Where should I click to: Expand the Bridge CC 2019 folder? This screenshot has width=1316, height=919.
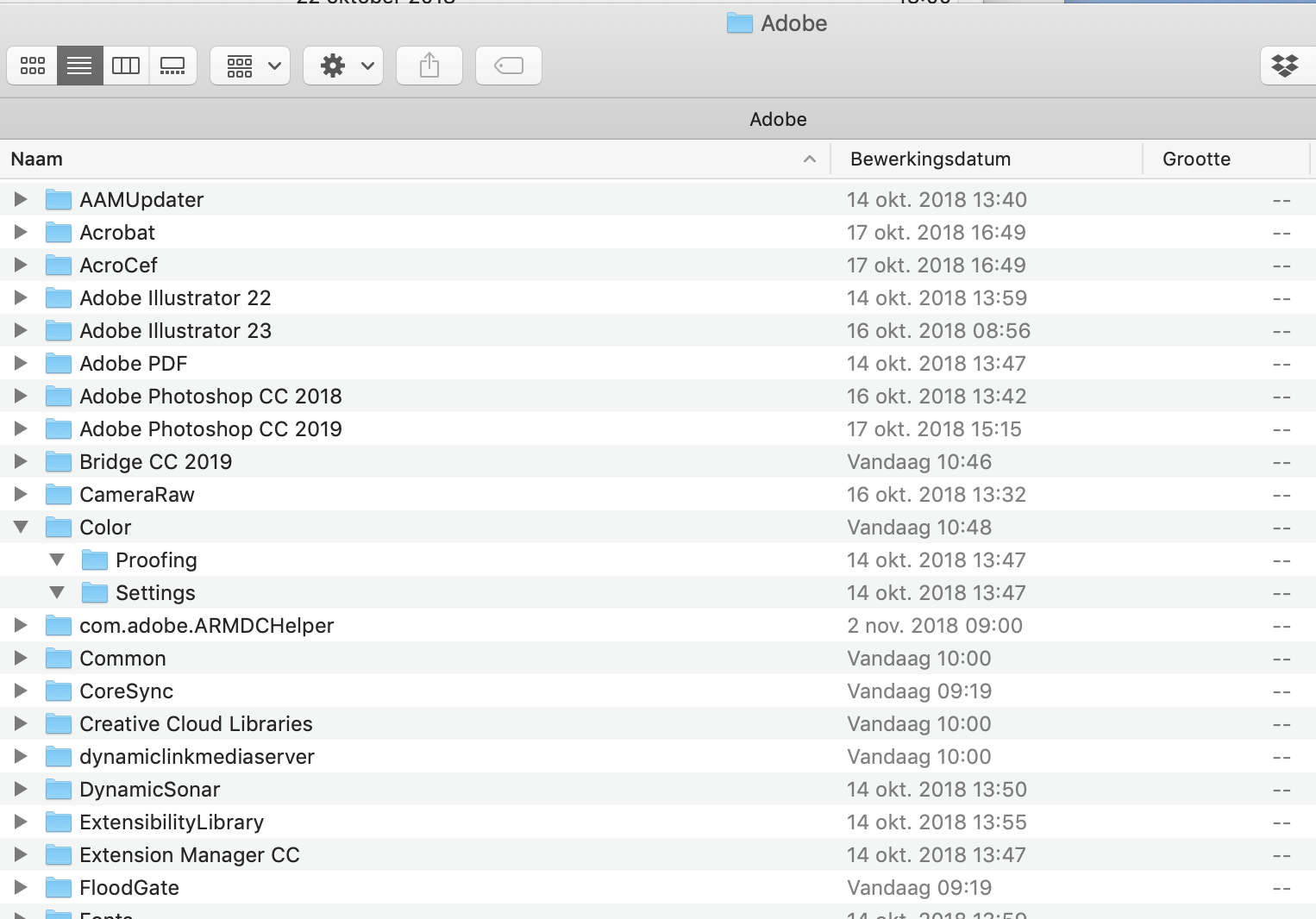coord(21,461)
